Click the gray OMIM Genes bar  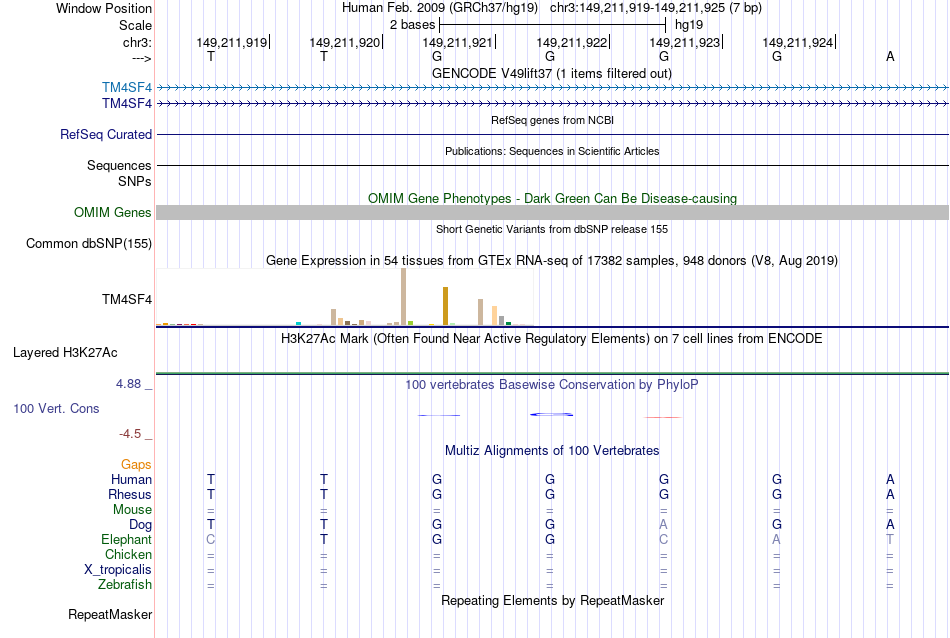[553, 212]
